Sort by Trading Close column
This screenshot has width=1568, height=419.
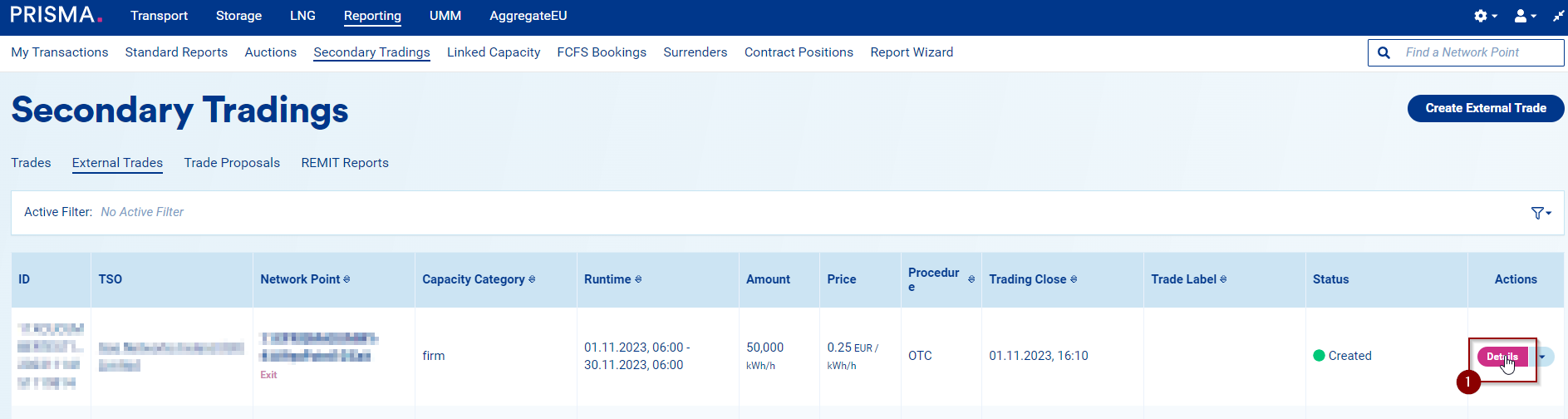1074,279
